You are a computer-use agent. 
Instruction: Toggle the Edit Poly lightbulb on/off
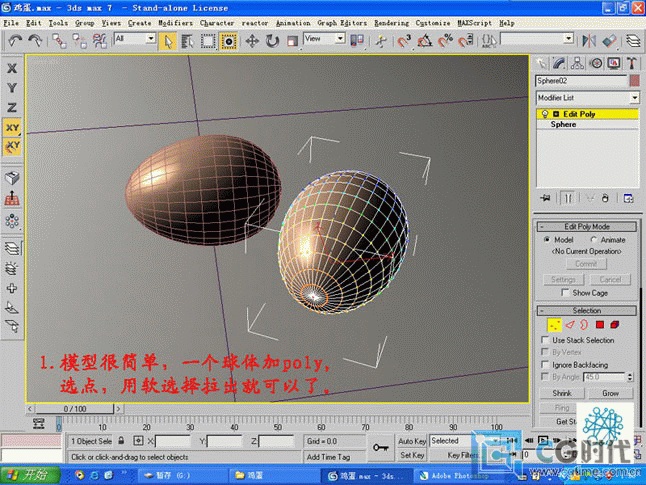(x=545, y=114)
